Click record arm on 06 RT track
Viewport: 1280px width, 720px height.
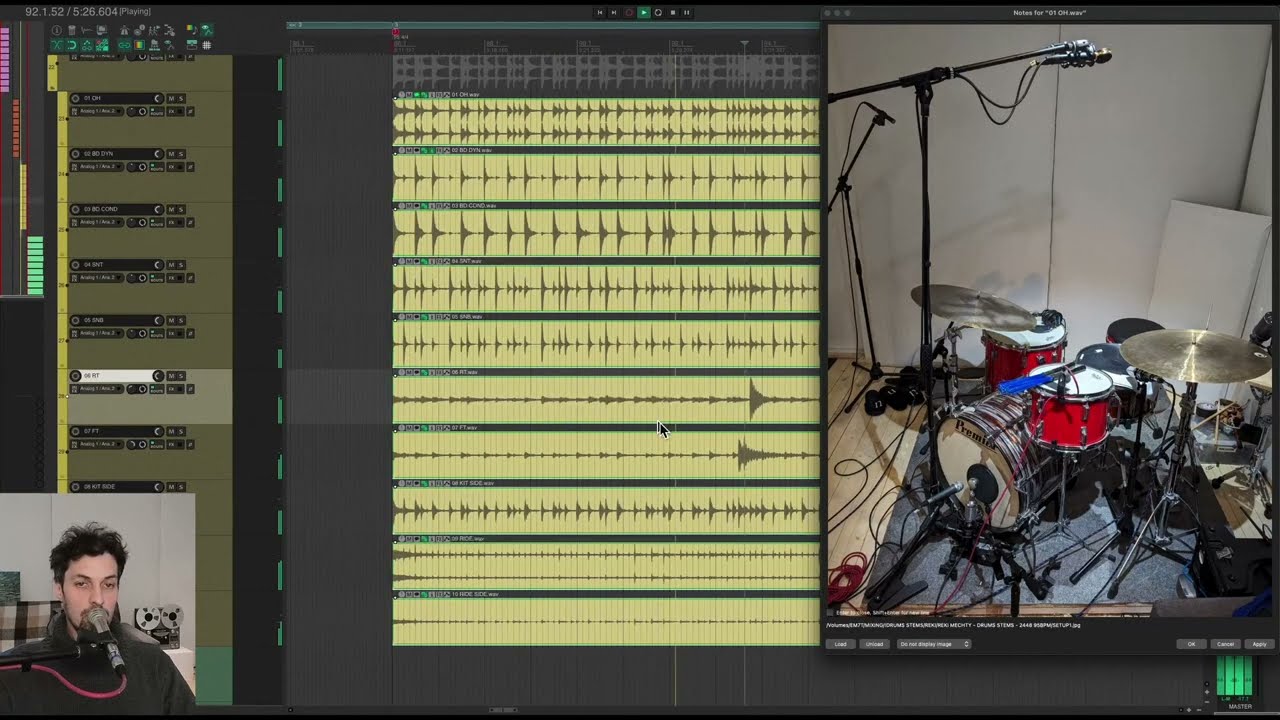[75, 376]
